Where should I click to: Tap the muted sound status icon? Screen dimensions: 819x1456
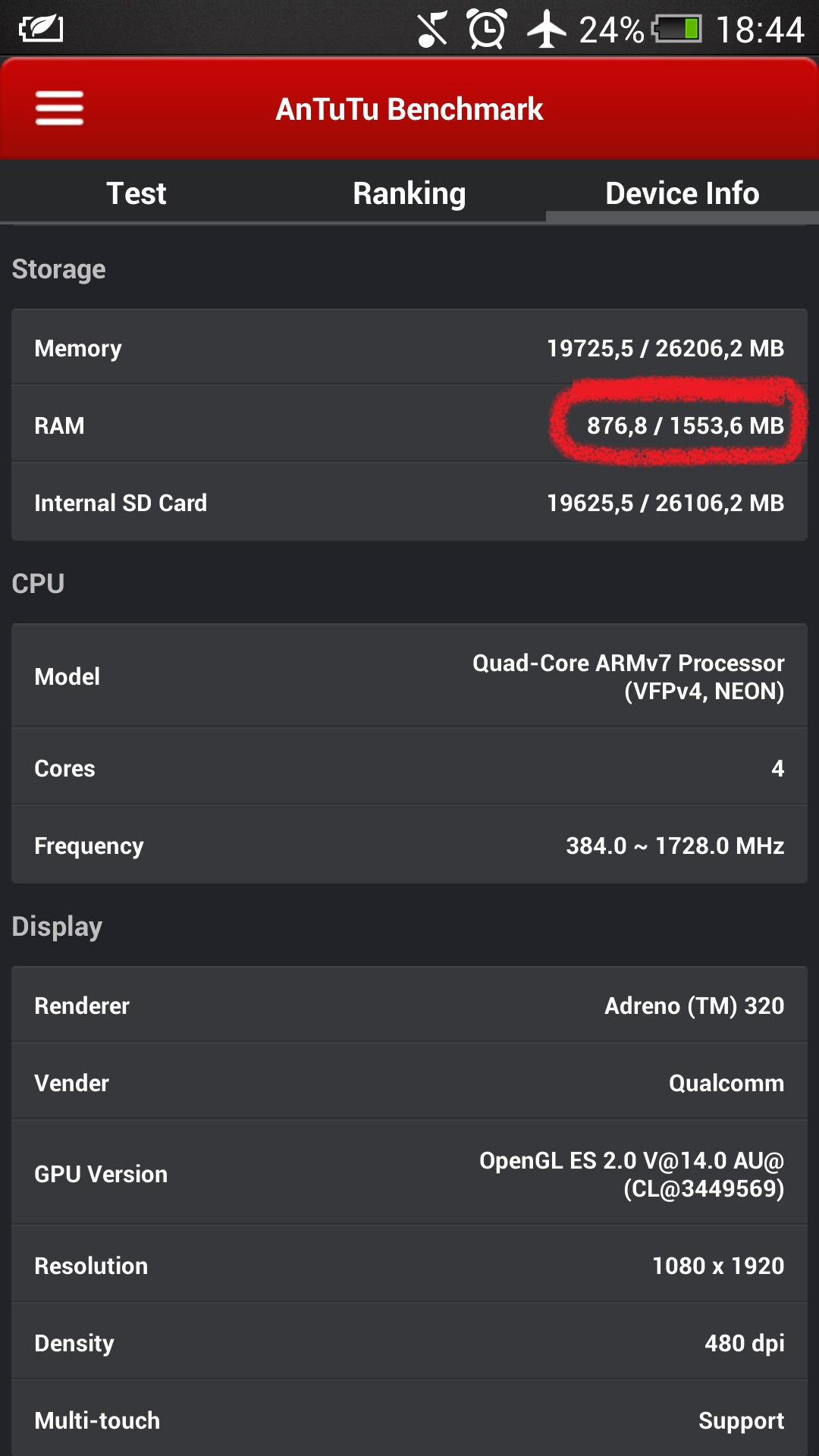(x=432, y=30)
